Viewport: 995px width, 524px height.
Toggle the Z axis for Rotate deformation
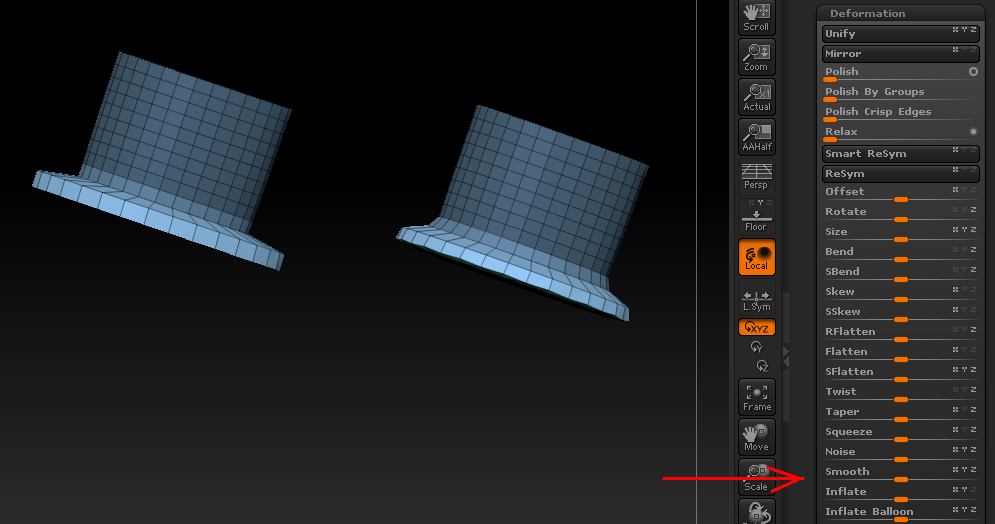pyautogui.click(x=973, y=209)
